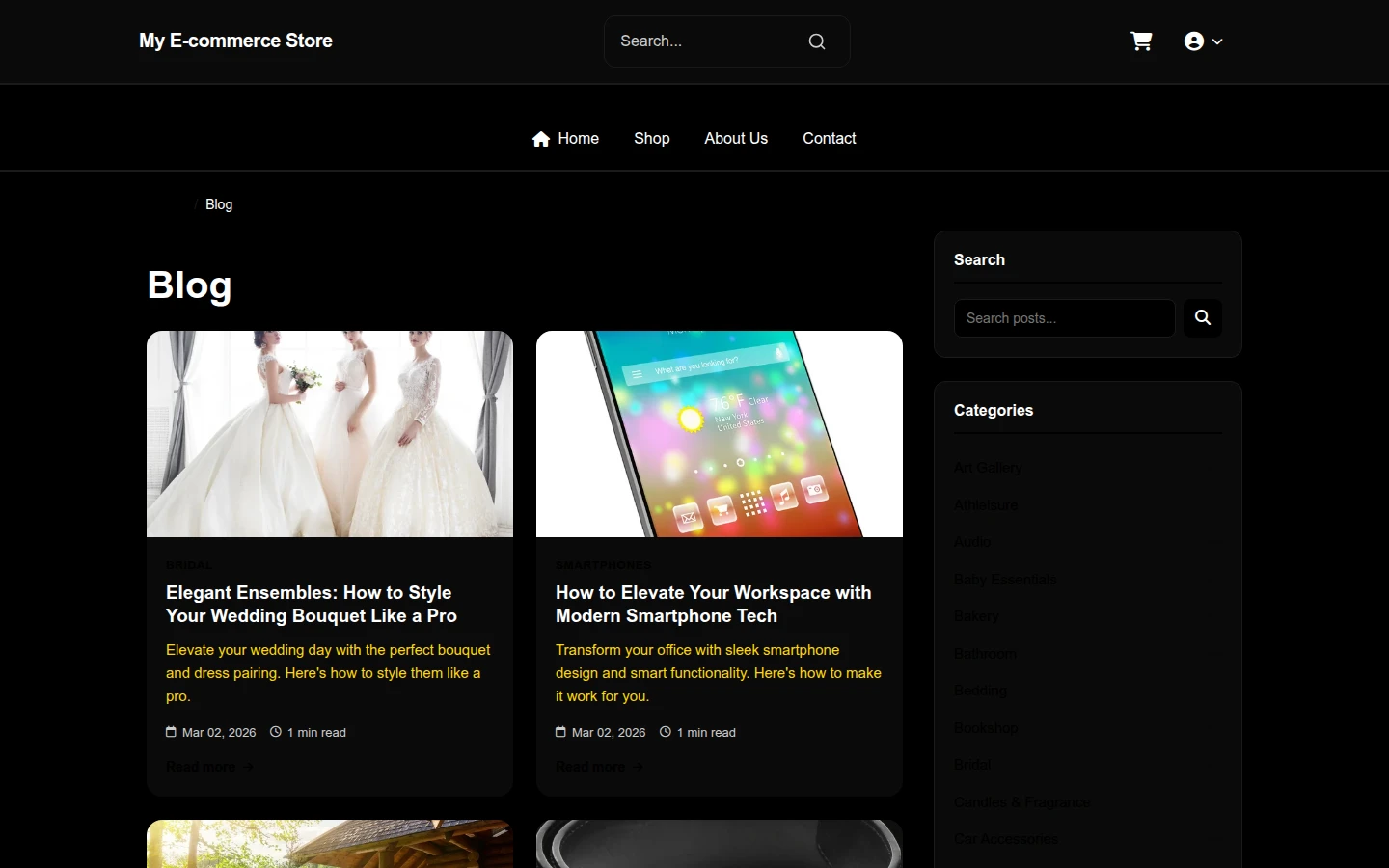Image resolution: width=1389 pixels, height=868 pixels.
Task: Click clock icon on smartphone post
Action: tap(665, 732)
